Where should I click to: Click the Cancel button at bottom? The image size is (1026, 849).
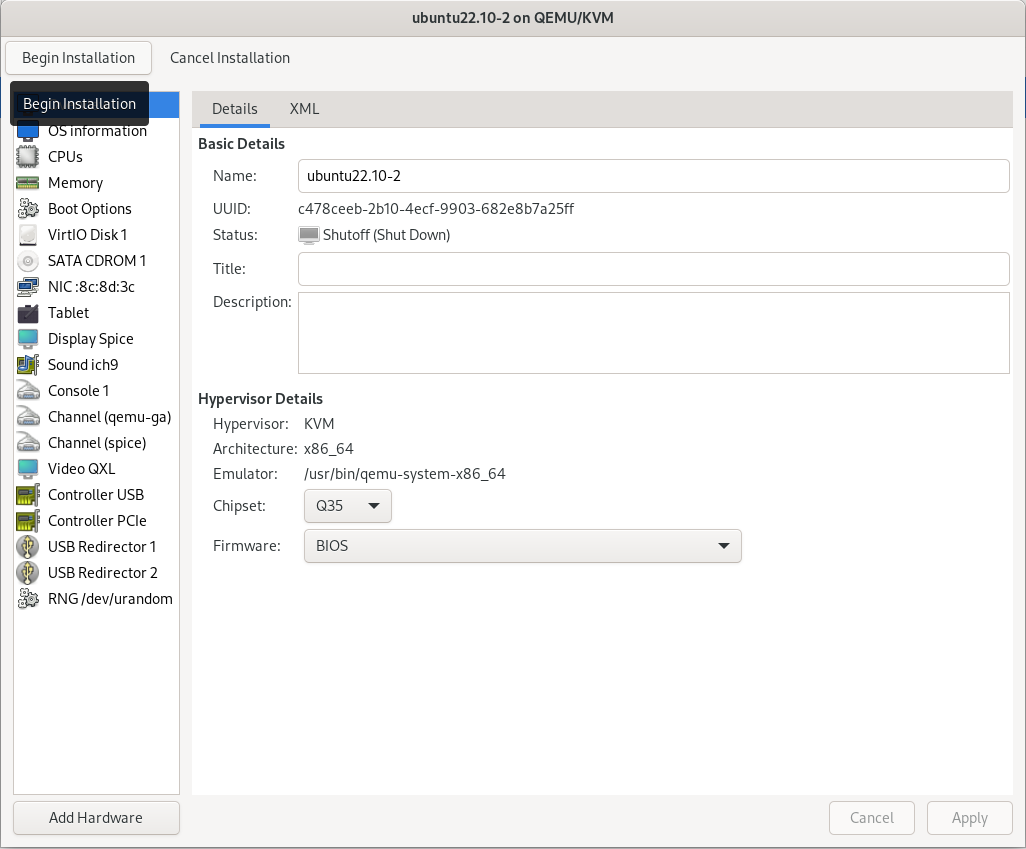[x=872, y=818]
